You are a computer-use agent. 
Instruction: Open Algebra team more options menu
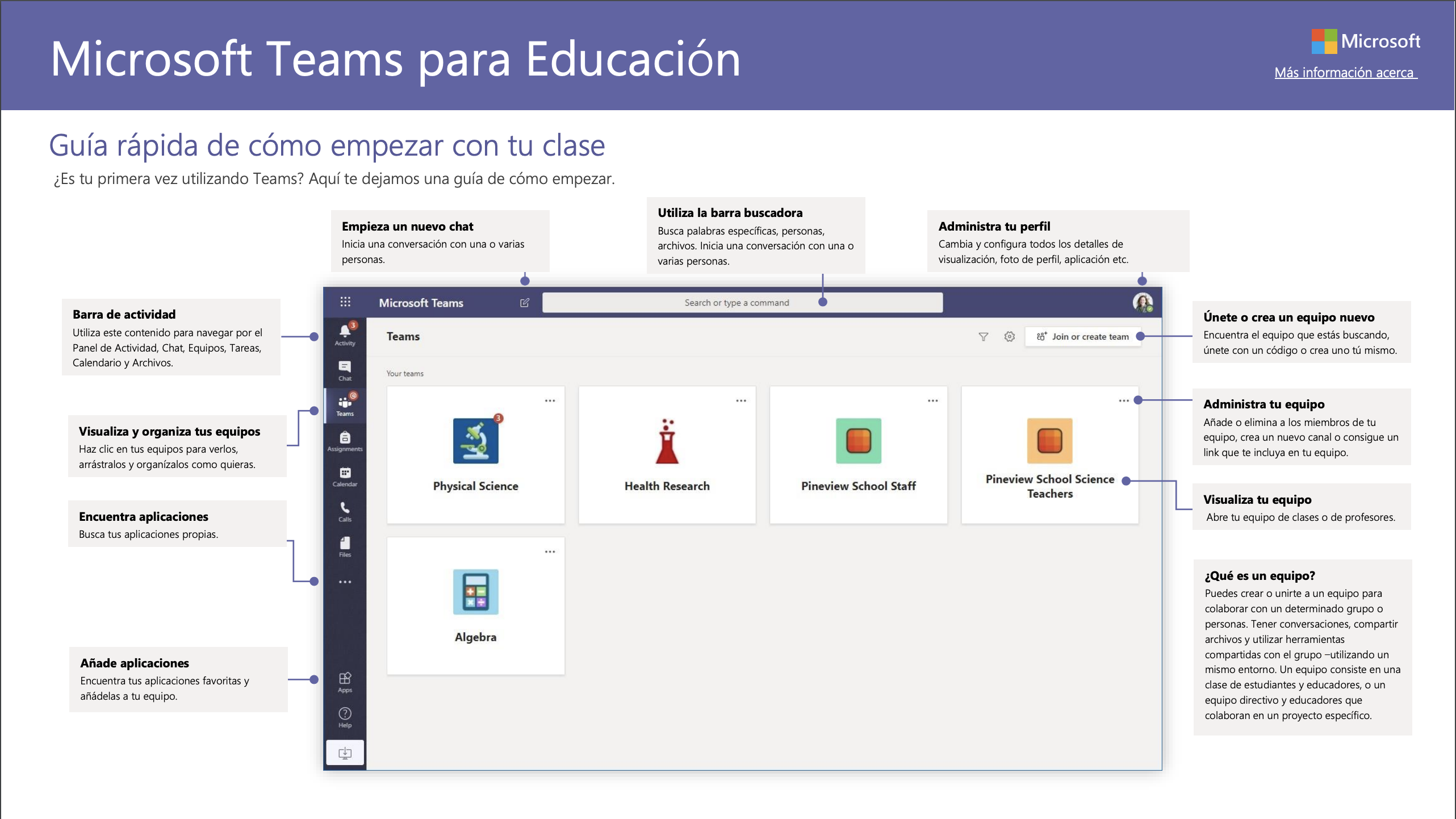550,552
